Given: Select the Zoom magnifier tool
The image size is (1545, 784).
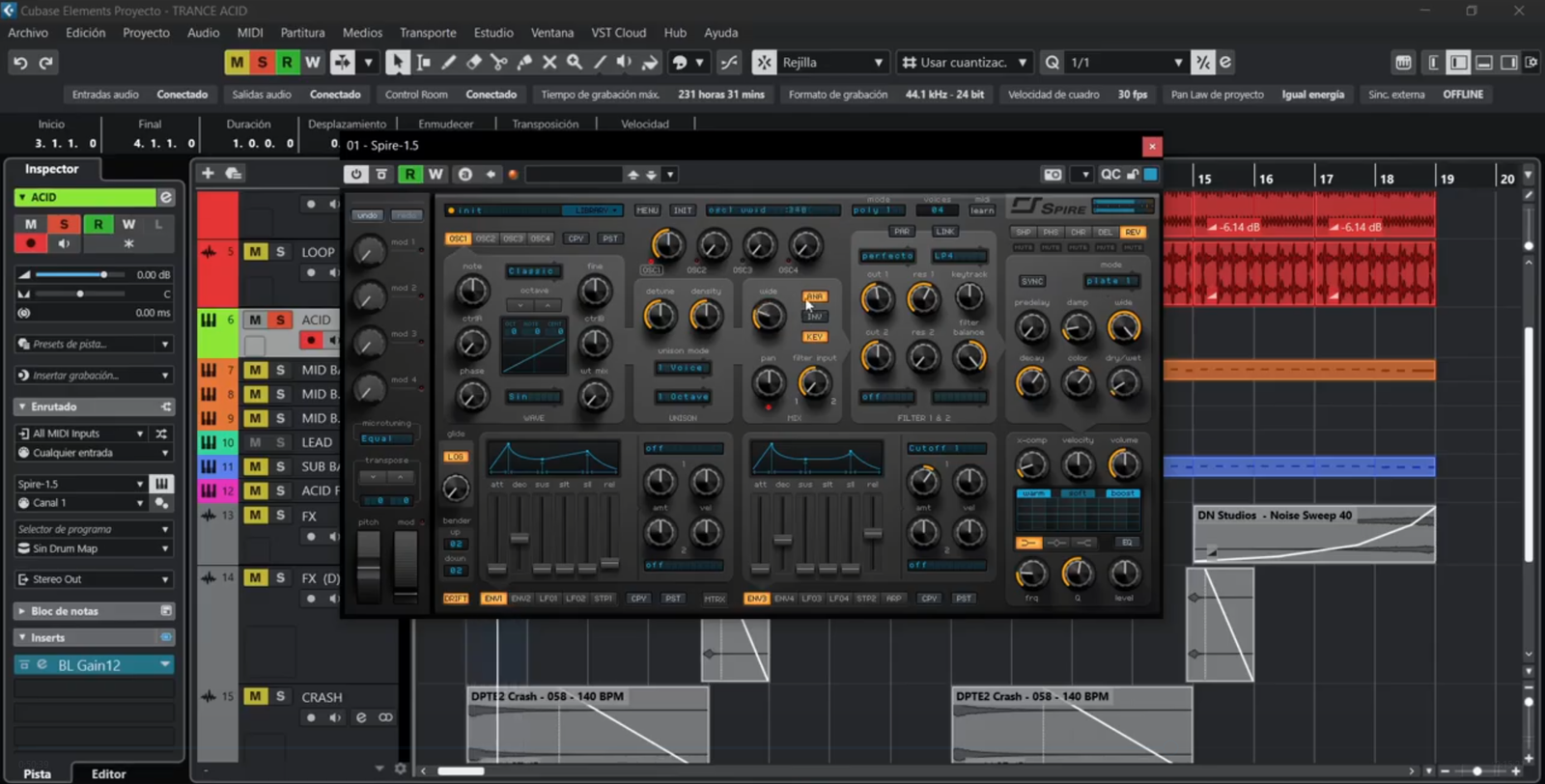Looking at the screenshot, I should [575, 63].
